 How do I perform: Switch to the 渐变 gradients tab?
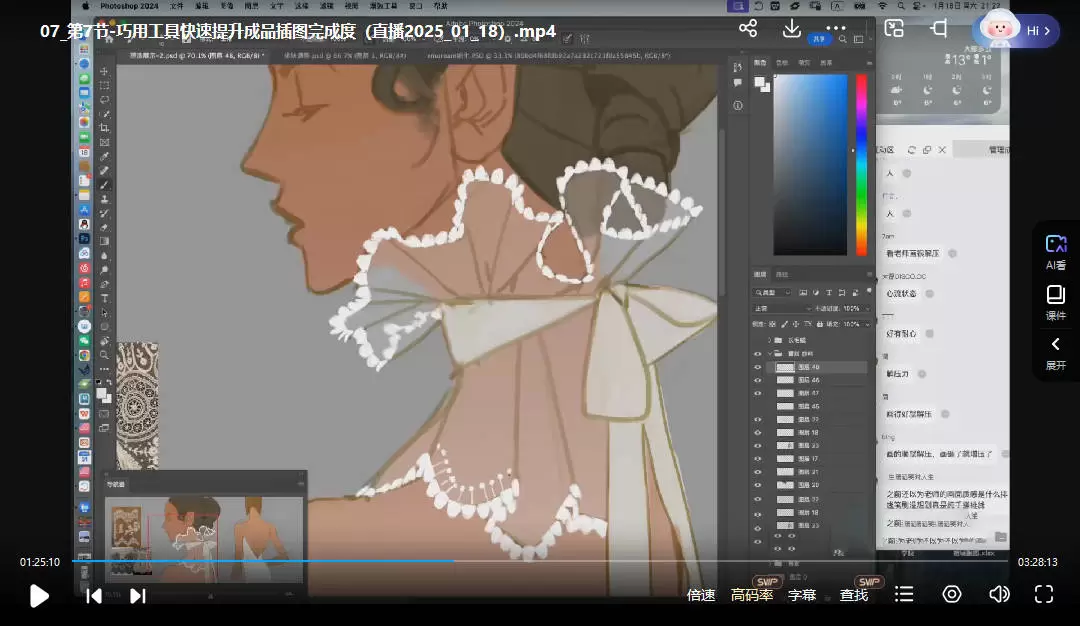click(804, 63)
